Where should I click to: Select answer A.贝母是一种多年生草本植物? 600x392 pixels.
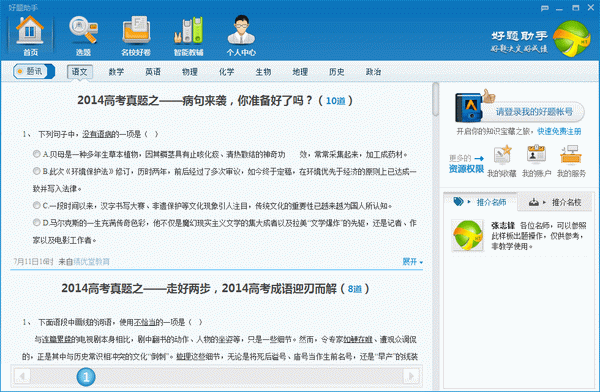pyautogui.click(x=36, y=154)
